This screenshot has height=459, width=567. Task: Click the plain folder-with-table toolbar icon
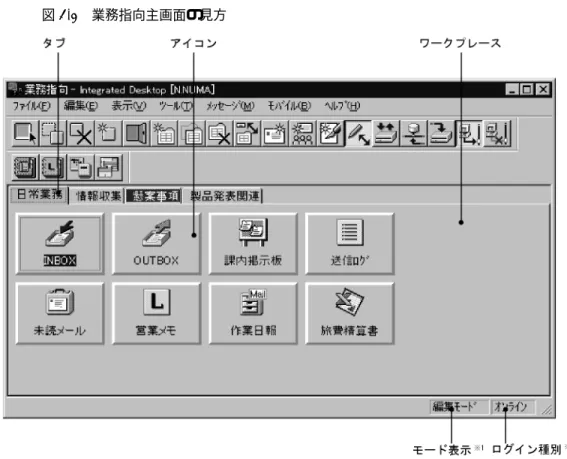coord(192,133)
